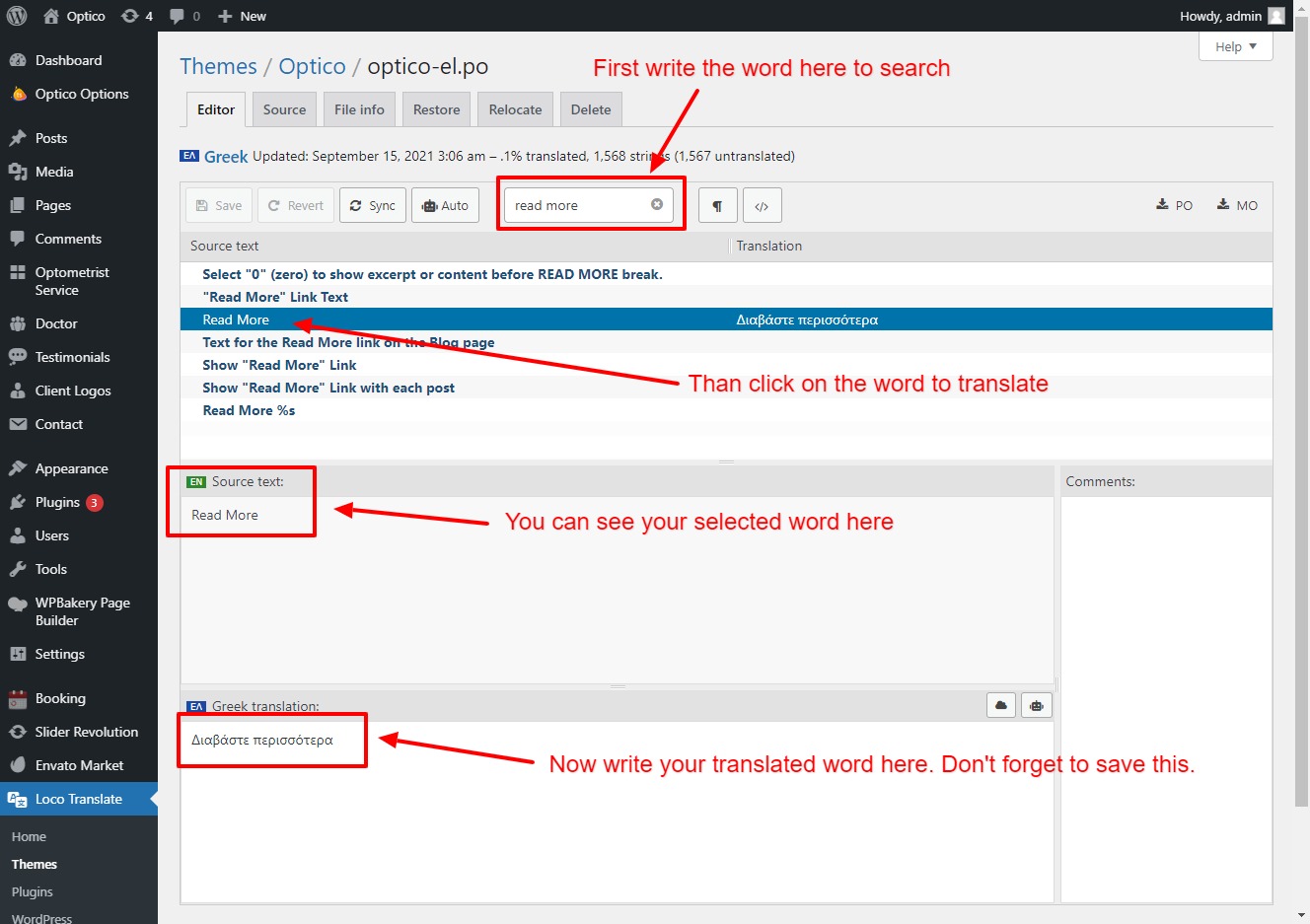The width and height of the screenshot is (1310, 924).
Task: Switch to the Source tab
Action: pos(284,109)
